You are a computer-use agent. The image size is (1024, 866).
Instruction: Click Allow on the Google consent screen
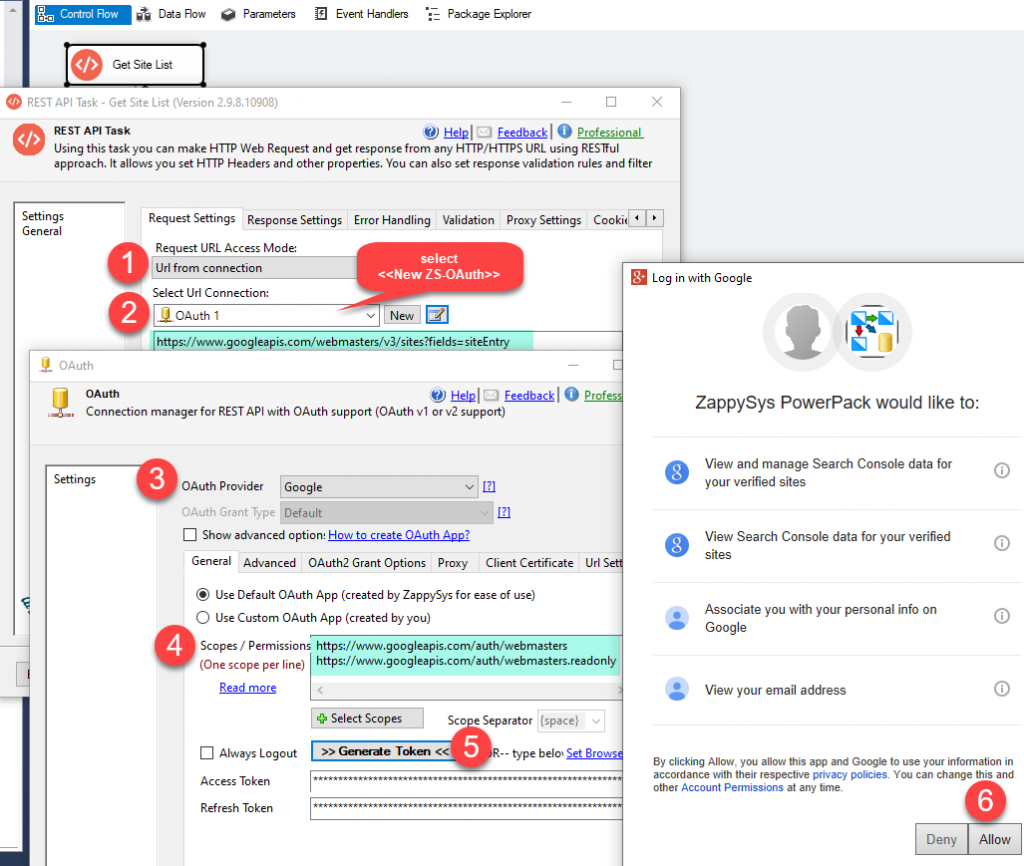coord(993,840)
